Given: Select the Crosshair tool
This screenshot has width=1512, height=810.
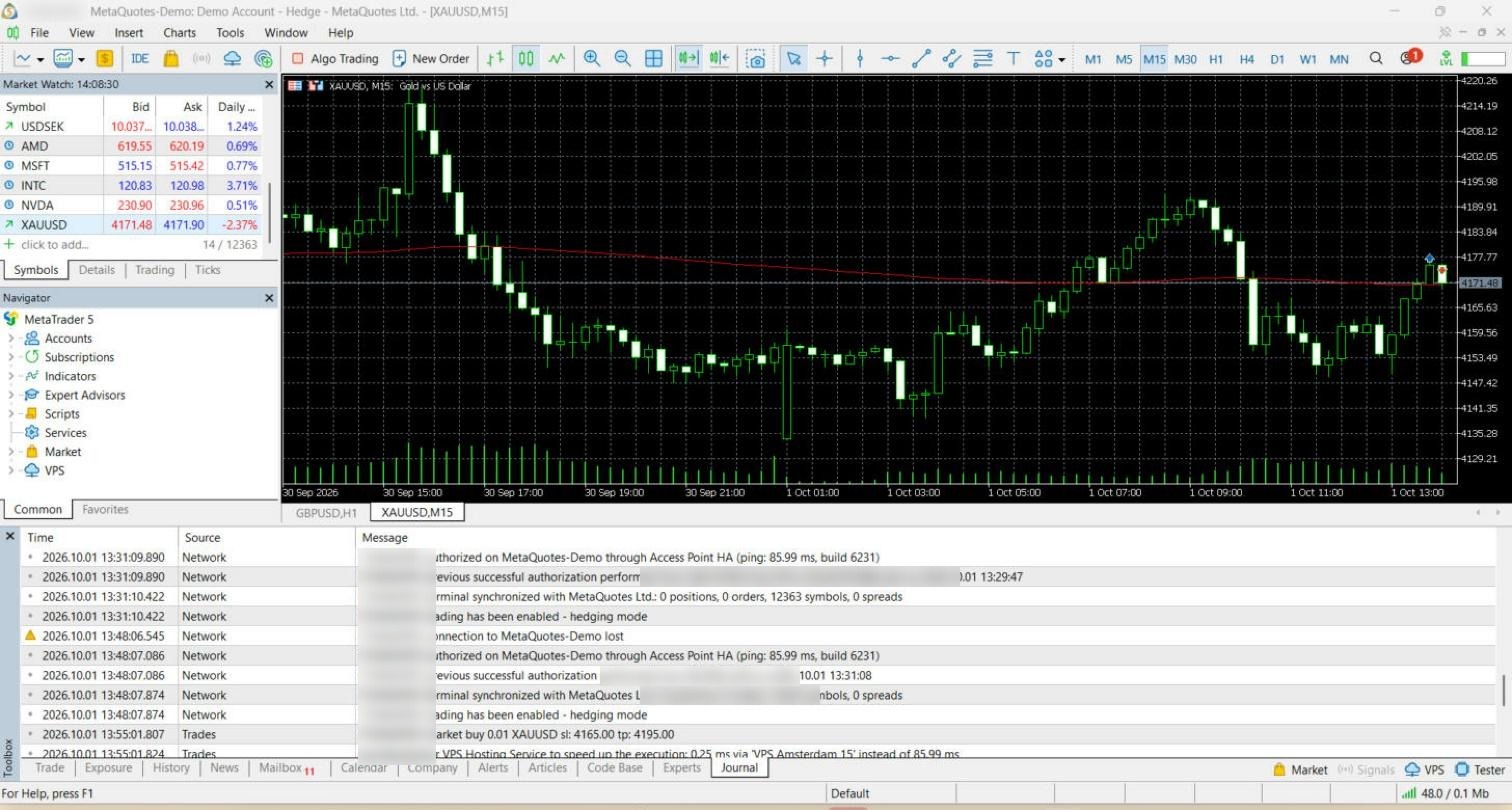Looking at the screenshot, I should click(x=824, y=58).
